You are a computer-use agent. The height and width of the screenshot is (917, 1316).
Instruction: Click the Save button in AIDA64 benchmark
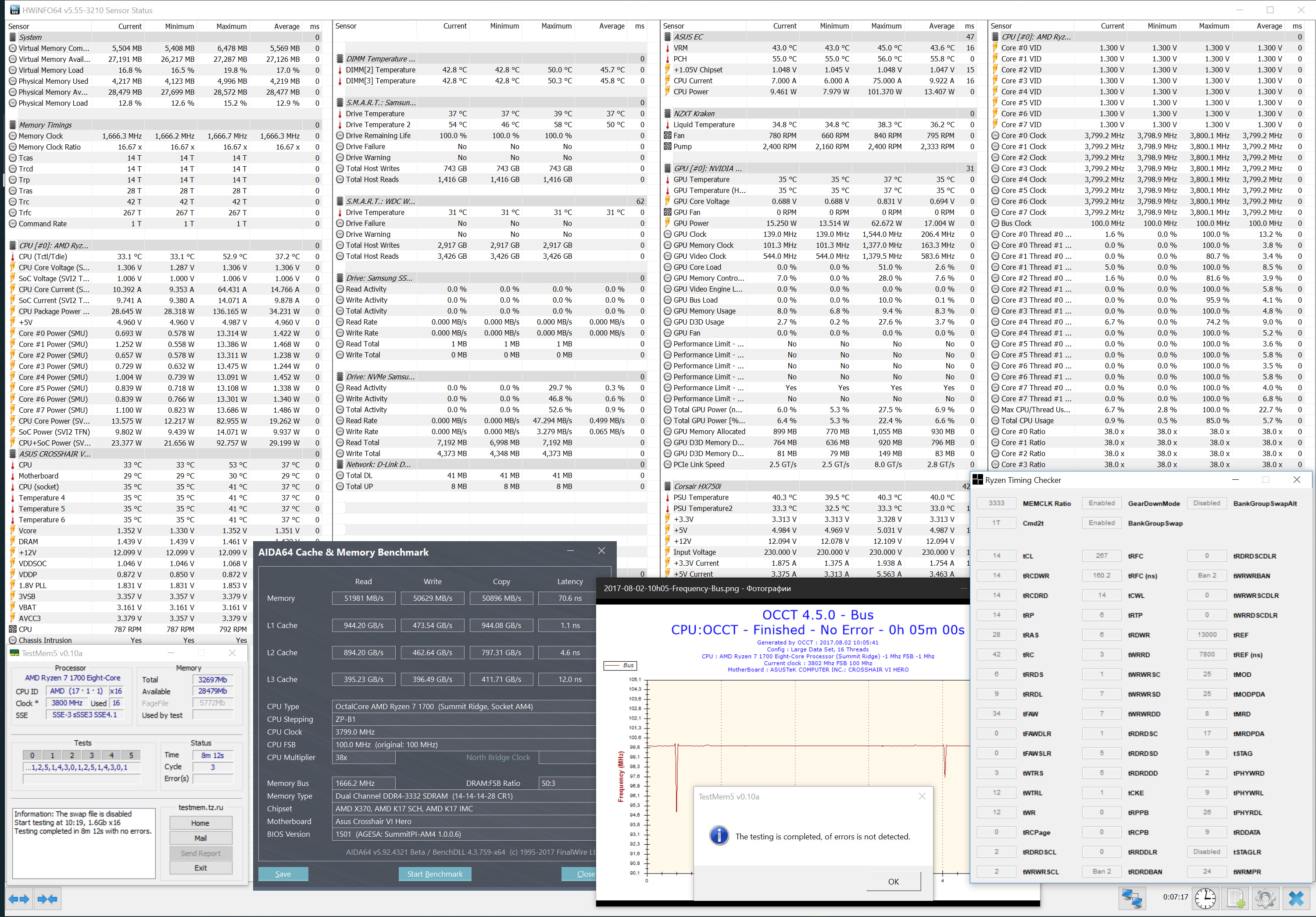coord(283,874)
